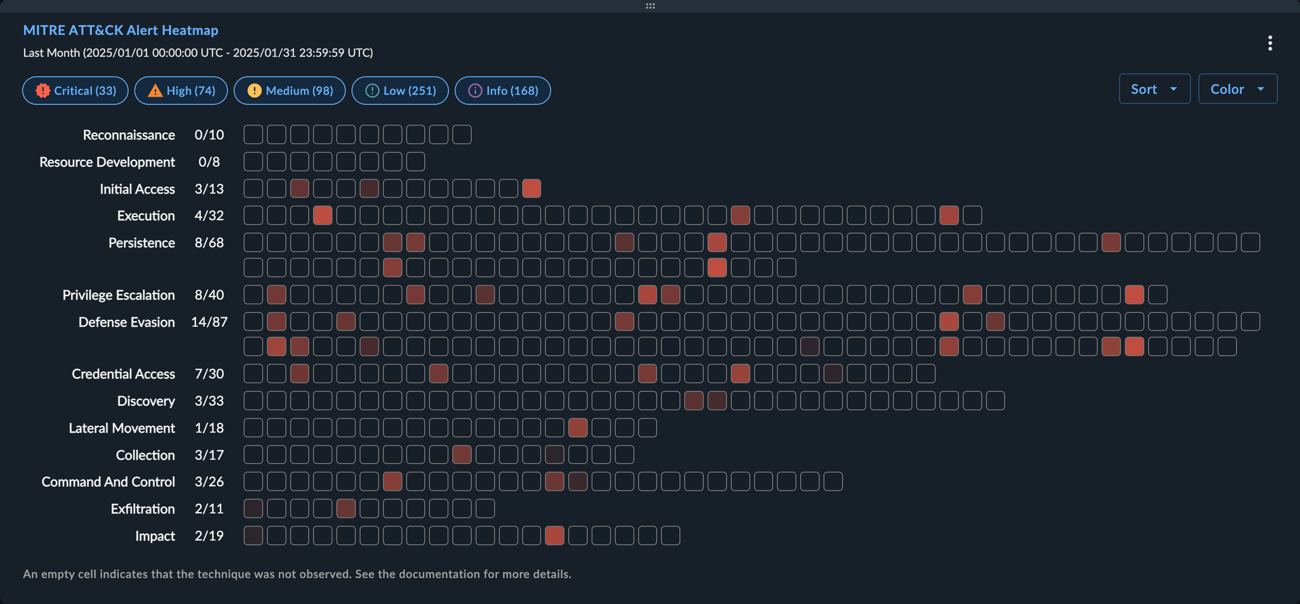Select the bright red cell in Impact row

tap(555, 536)
